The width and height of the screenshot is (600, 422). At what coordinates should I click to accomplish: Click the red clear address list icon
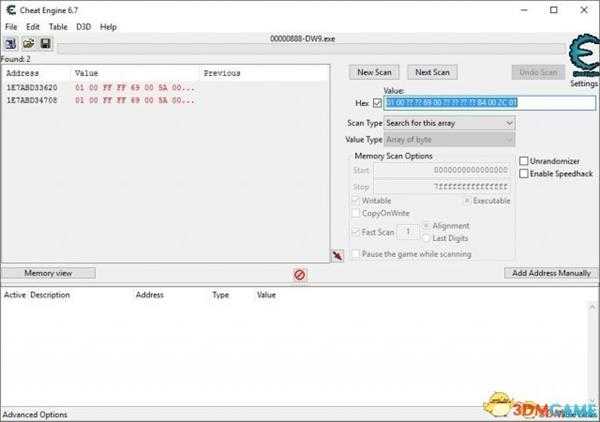(x=299, y=274)
